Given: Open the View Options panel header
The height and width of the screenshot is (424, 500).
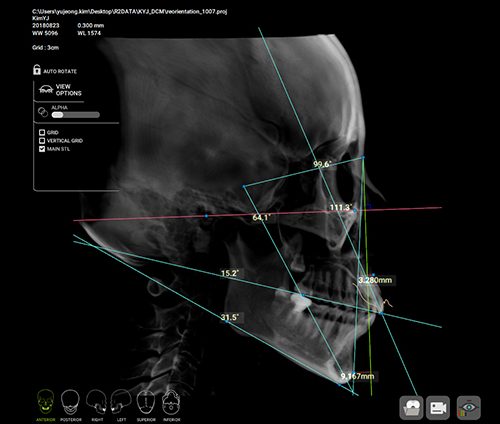Looking at the screenshot, I should (x=60, y=90).
